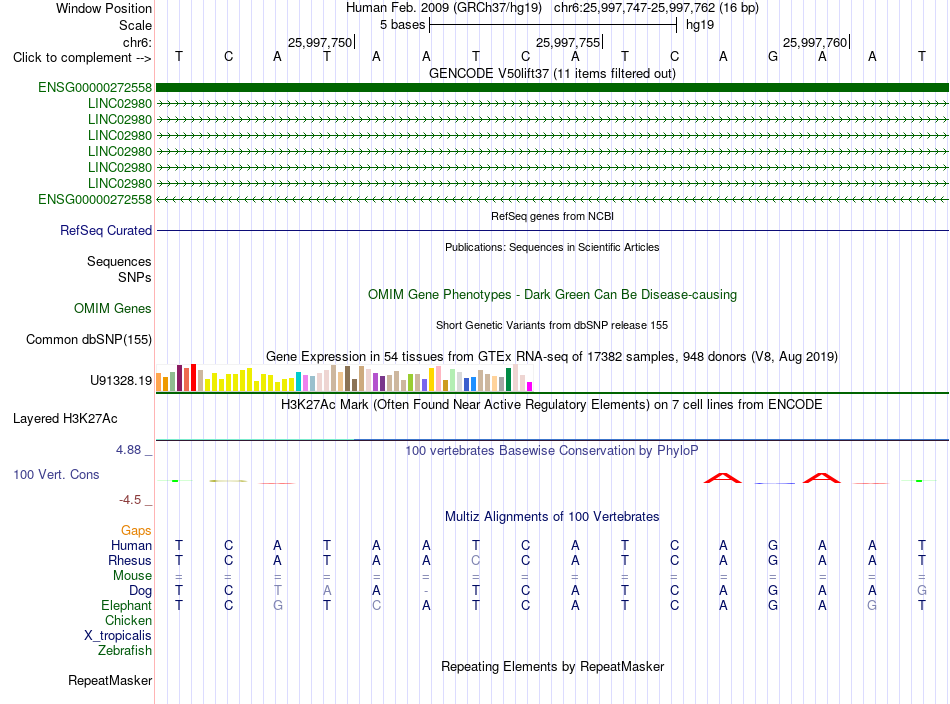The height and width of the screenshot is (704, 950).
Task: Click the faded C in Rhesus row
Action: point(476,560)
